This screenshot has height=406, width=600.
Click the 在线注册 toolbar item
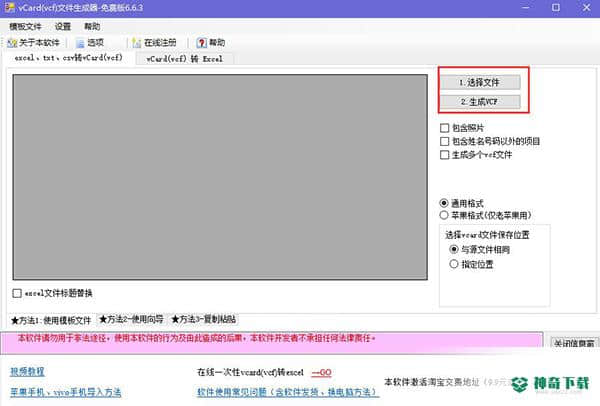point(154,43)
